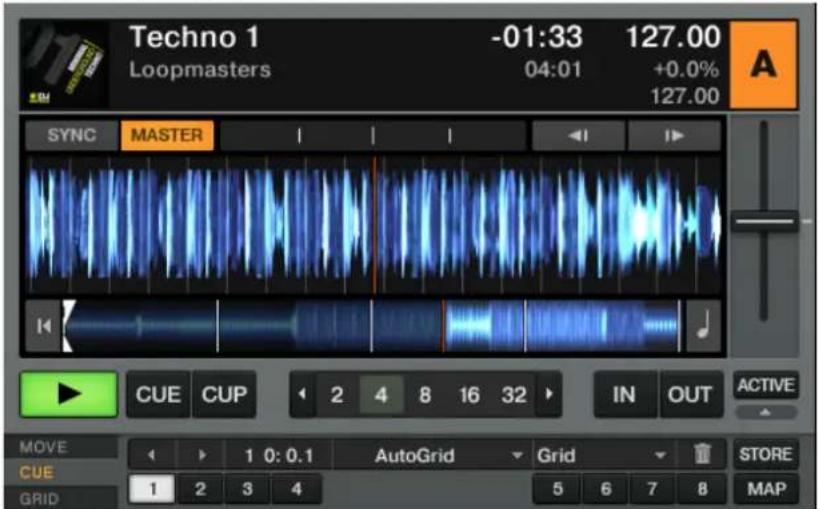Show larger loop sizes with the right arrow
The image size is (818, 509).
pos(549,394)
